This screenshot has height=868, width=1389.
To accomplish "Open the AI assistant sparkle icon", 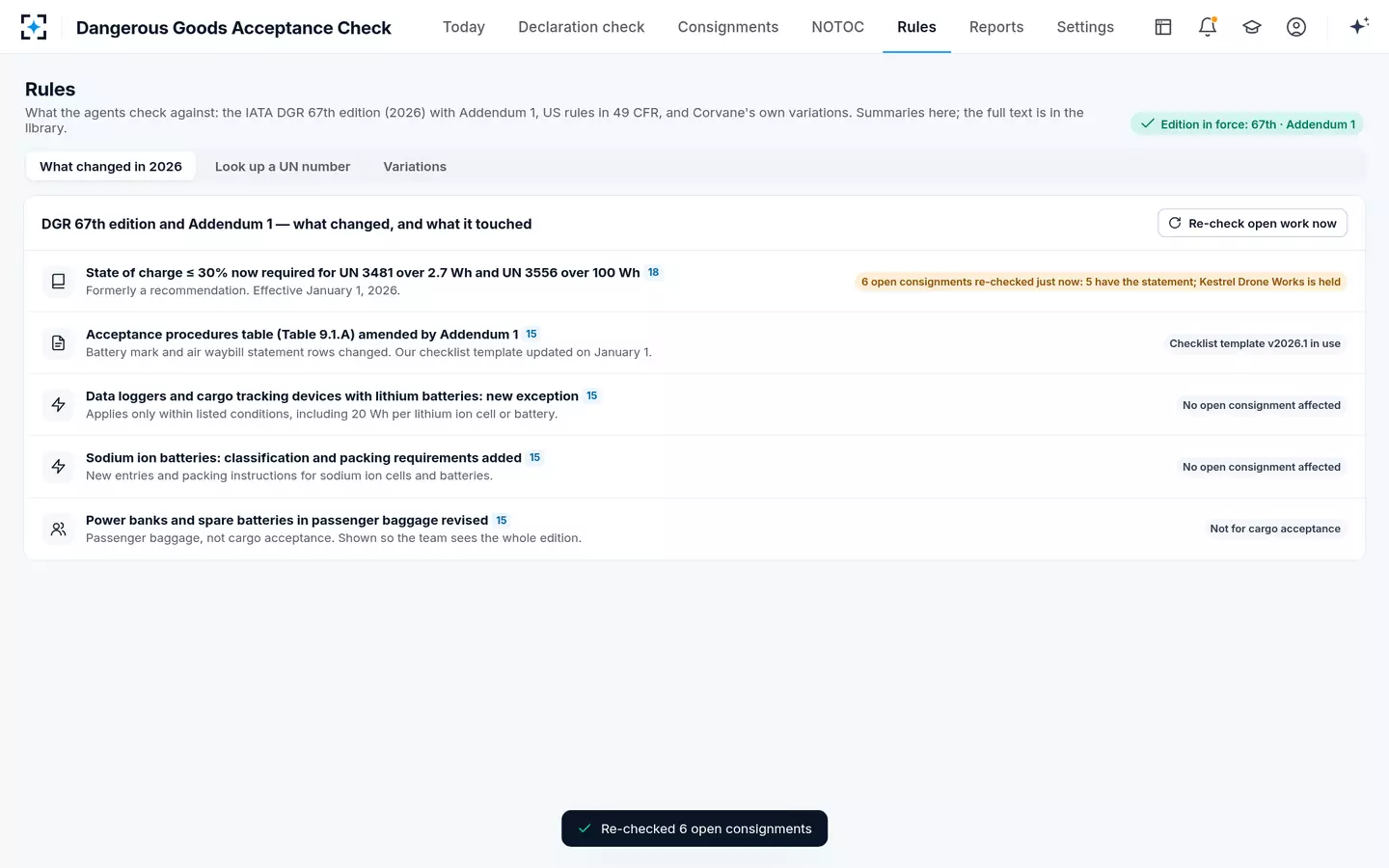I will pyautogui.click(x=1359, y=27).
